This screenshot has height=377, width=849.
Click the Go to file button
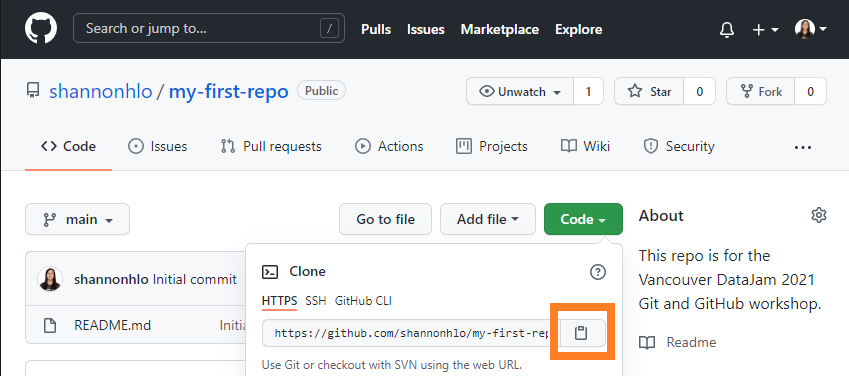[386, 219]
